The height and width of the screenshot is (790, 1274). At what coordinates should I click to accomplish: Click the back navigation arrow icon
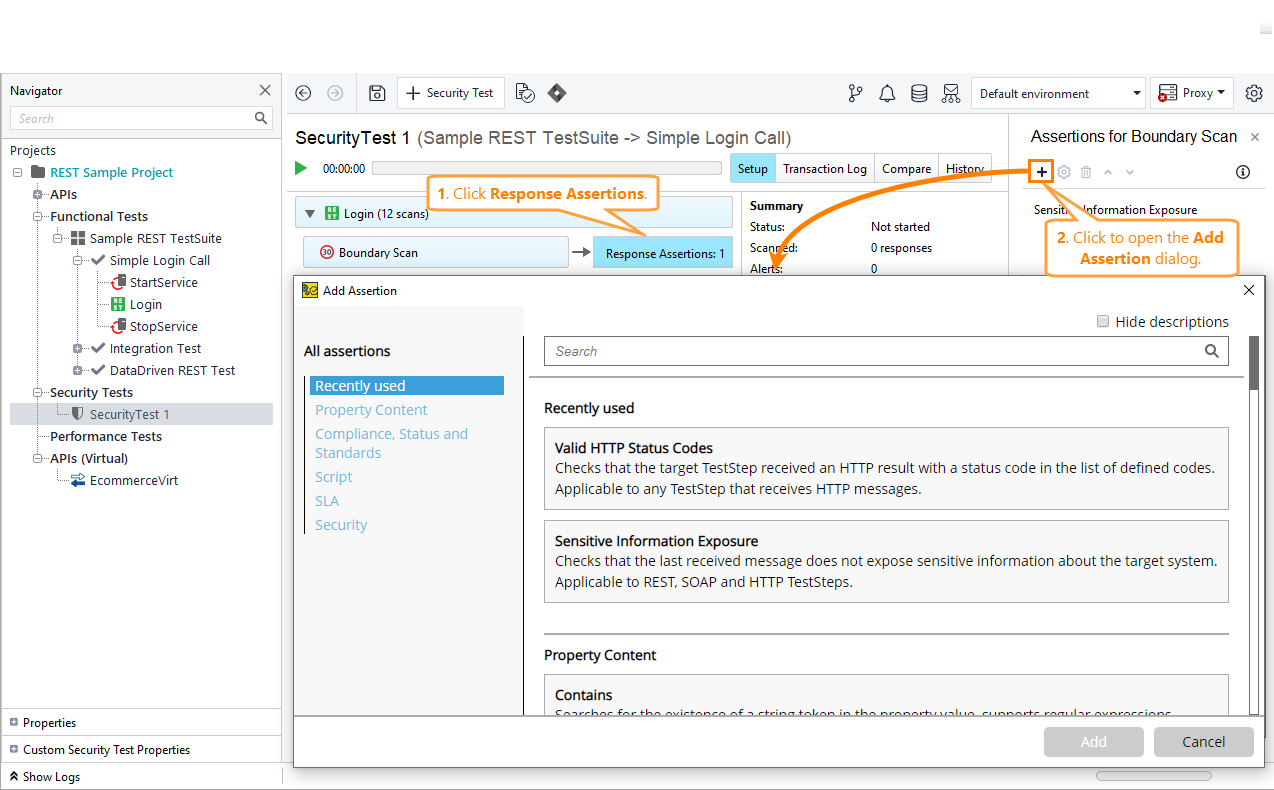point(304,93)
